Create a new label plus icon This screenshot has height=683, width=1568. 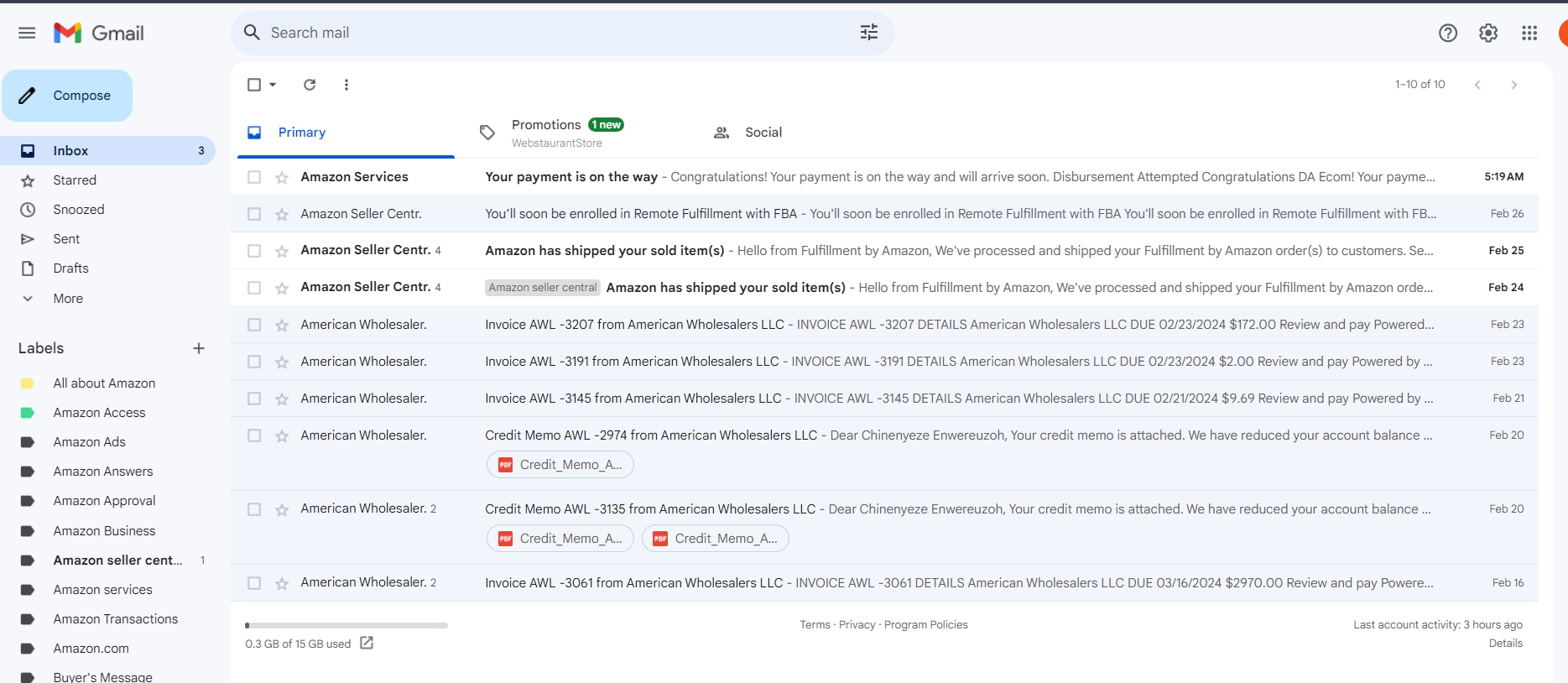(x=199, y=348)
